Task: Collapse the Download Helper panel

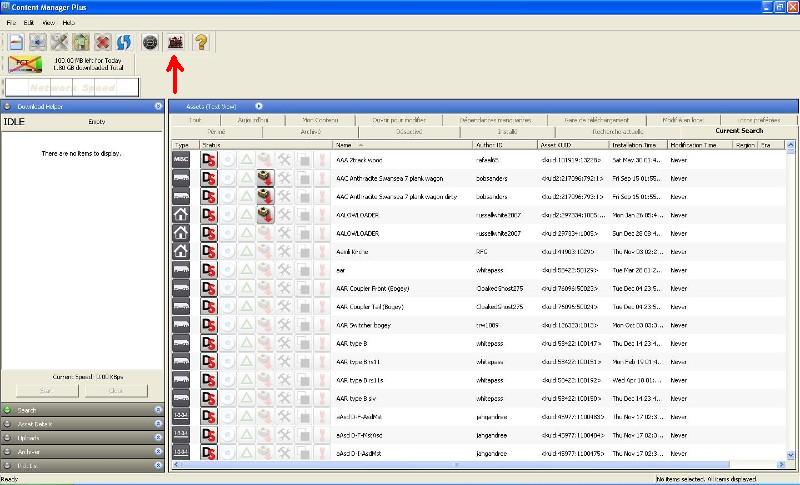Action: [x=158, y=106]
